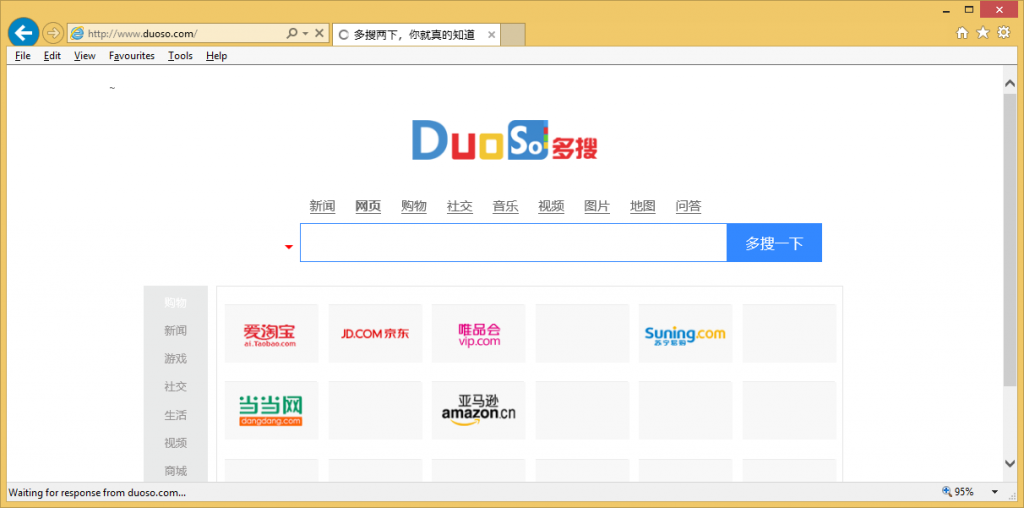Expand the zoom level dropdown arrow
The height and width of the screenshot is (508, 1024).
(994, 492)
